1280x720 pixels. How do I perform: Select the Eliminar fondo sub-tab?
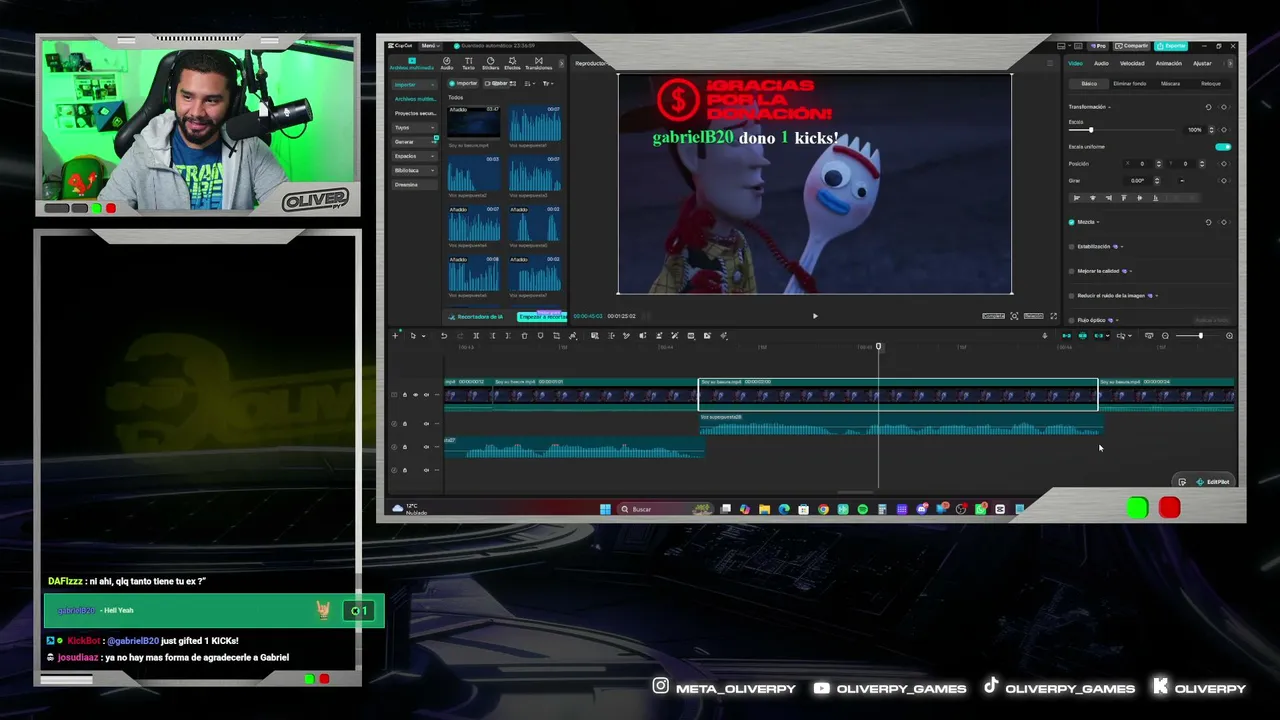pyautogui.click(x=1129, y=84)
